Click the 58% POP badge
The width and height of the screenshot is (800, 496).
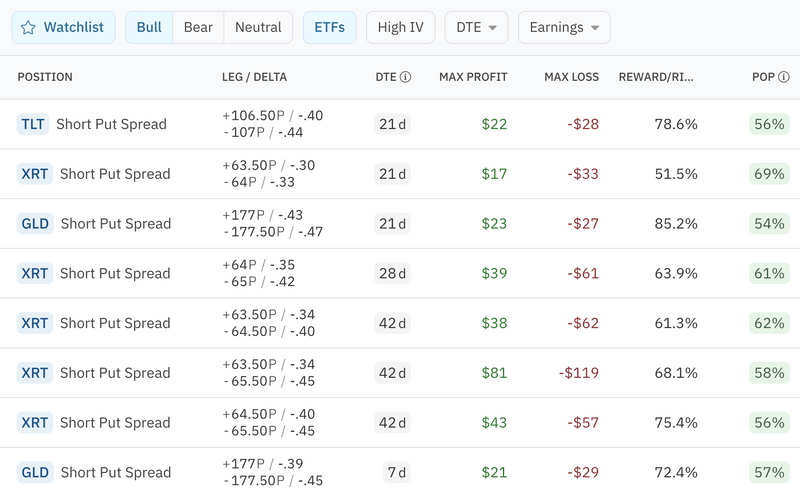pos(769,373)
